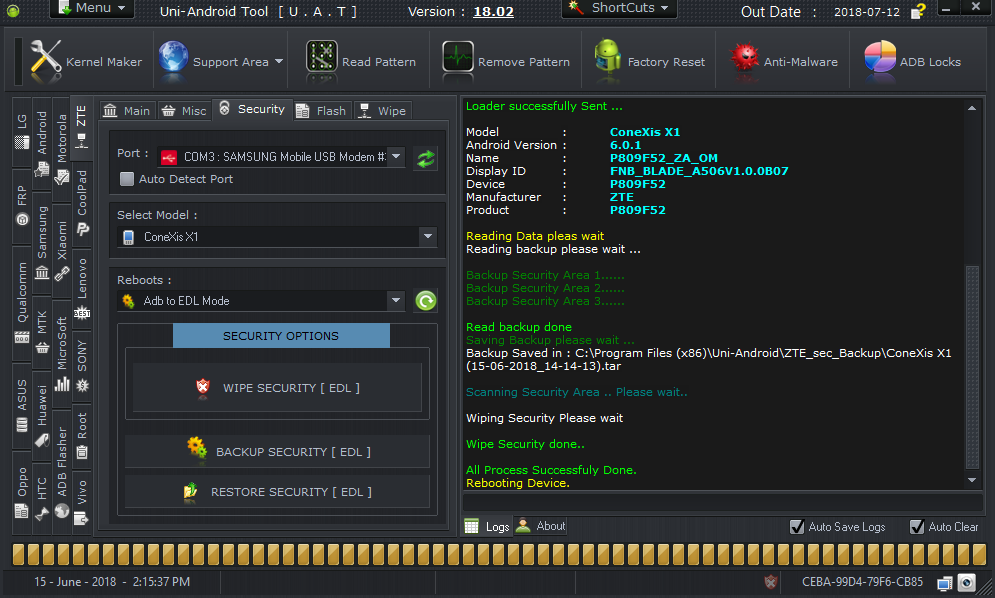The image size is (995, 598).
Task: Click the SECURITY OPTIONS header
Action: tap(281, 335)
